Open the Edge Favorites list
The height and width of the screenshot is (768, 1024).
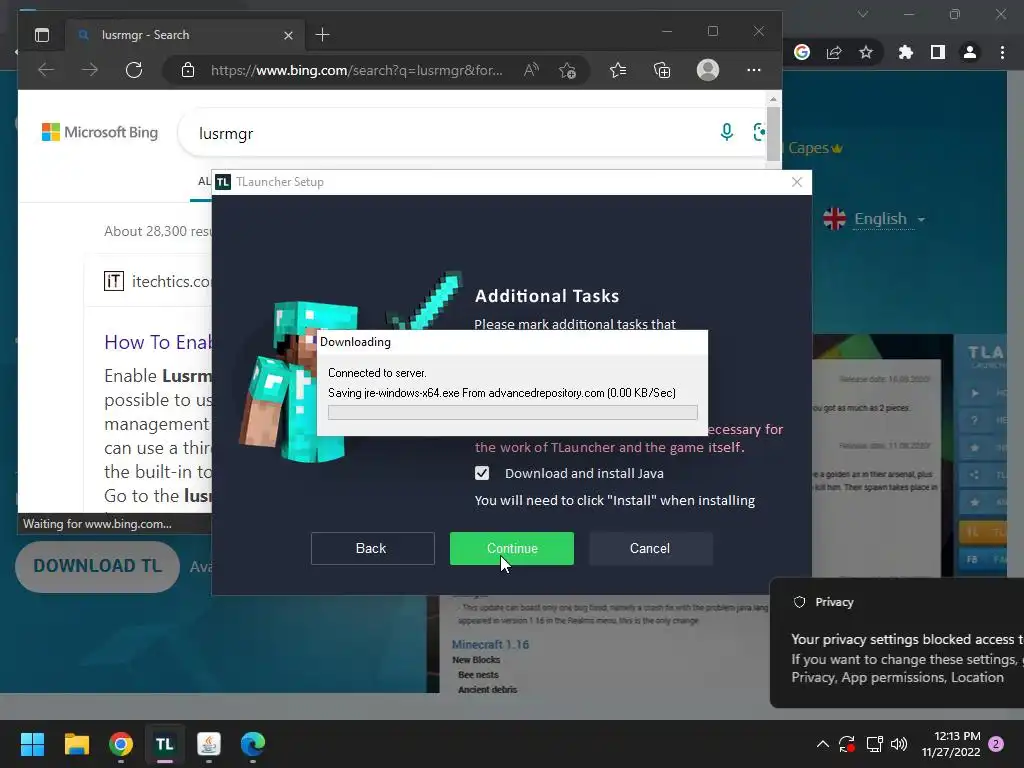[618, 70]
